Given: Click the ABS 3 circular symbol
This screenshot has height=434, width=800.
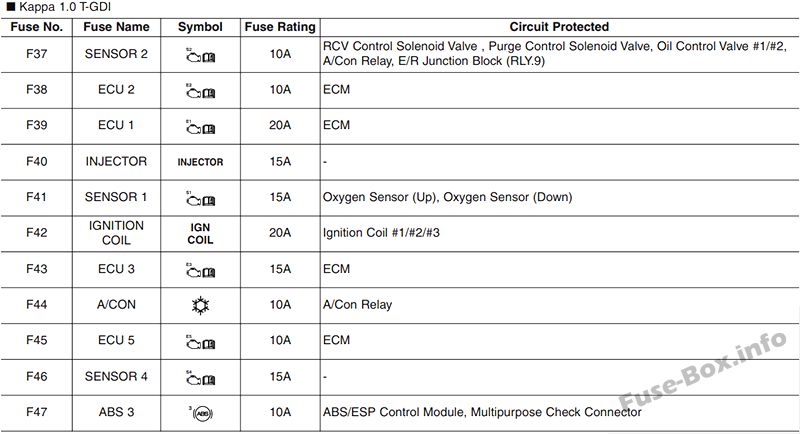Looking at the screenshot, I should pyautogui.click(x=202, y=413).
